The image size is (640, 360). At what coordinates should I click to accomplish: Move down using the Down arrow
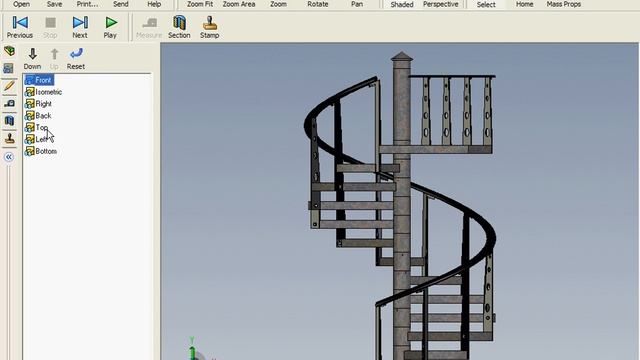coord(32,59)
